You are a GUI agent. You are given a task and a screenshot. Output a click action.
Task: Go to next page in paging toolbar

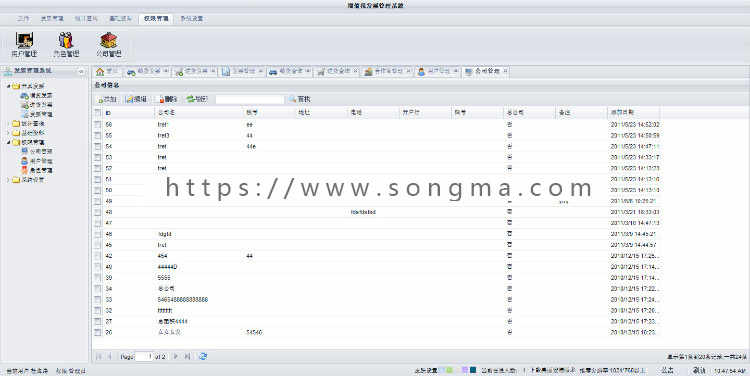pos(176,356)
